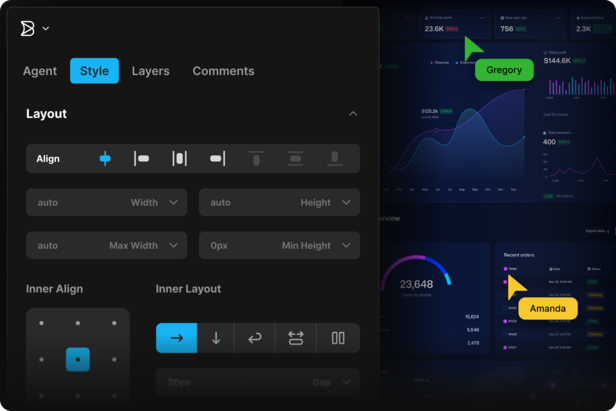The width and height of the screenshot is (616, 411).
Task: Expand the dropdown beside the app logo
Action: point(46,29)
